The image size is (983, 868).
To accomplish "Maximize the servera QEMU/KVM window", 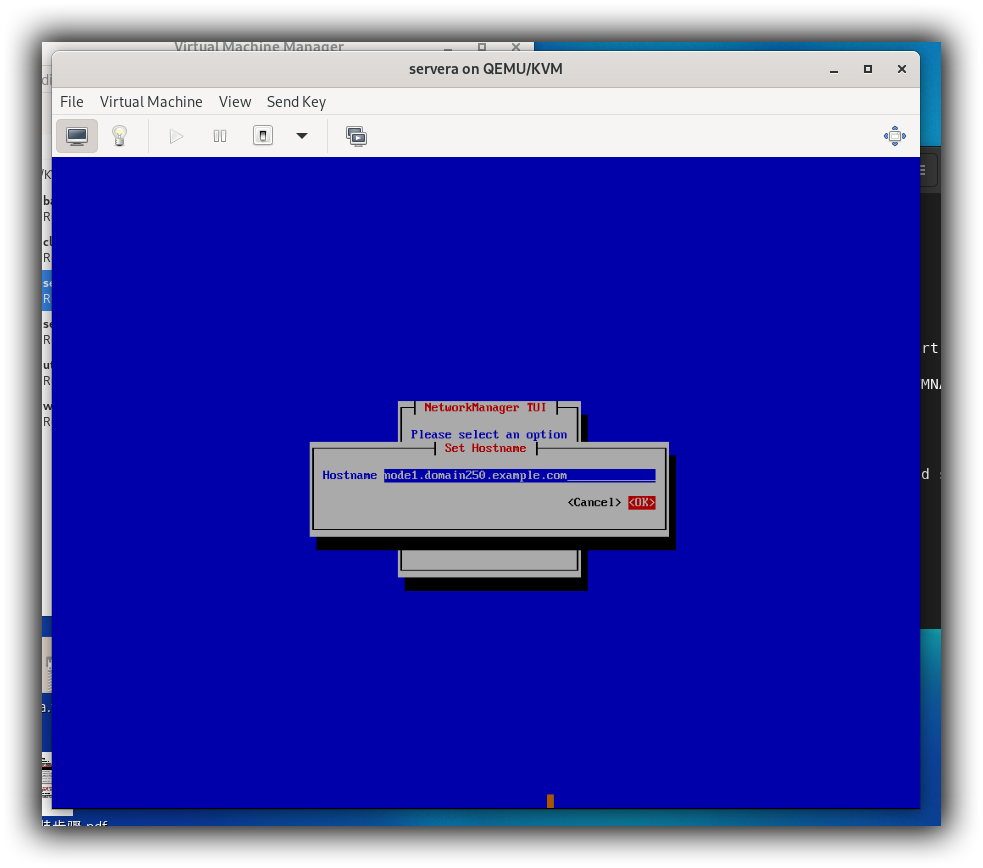I will click(x=868, y=69).
